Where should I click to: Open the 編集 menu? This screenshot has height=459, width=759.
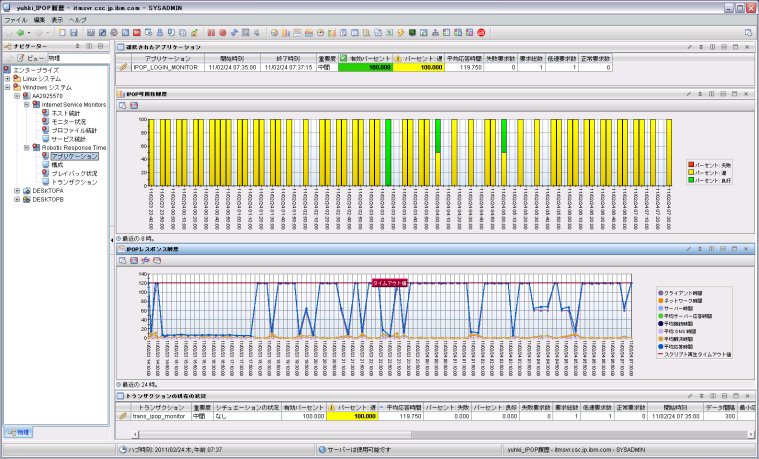(39, 20)
